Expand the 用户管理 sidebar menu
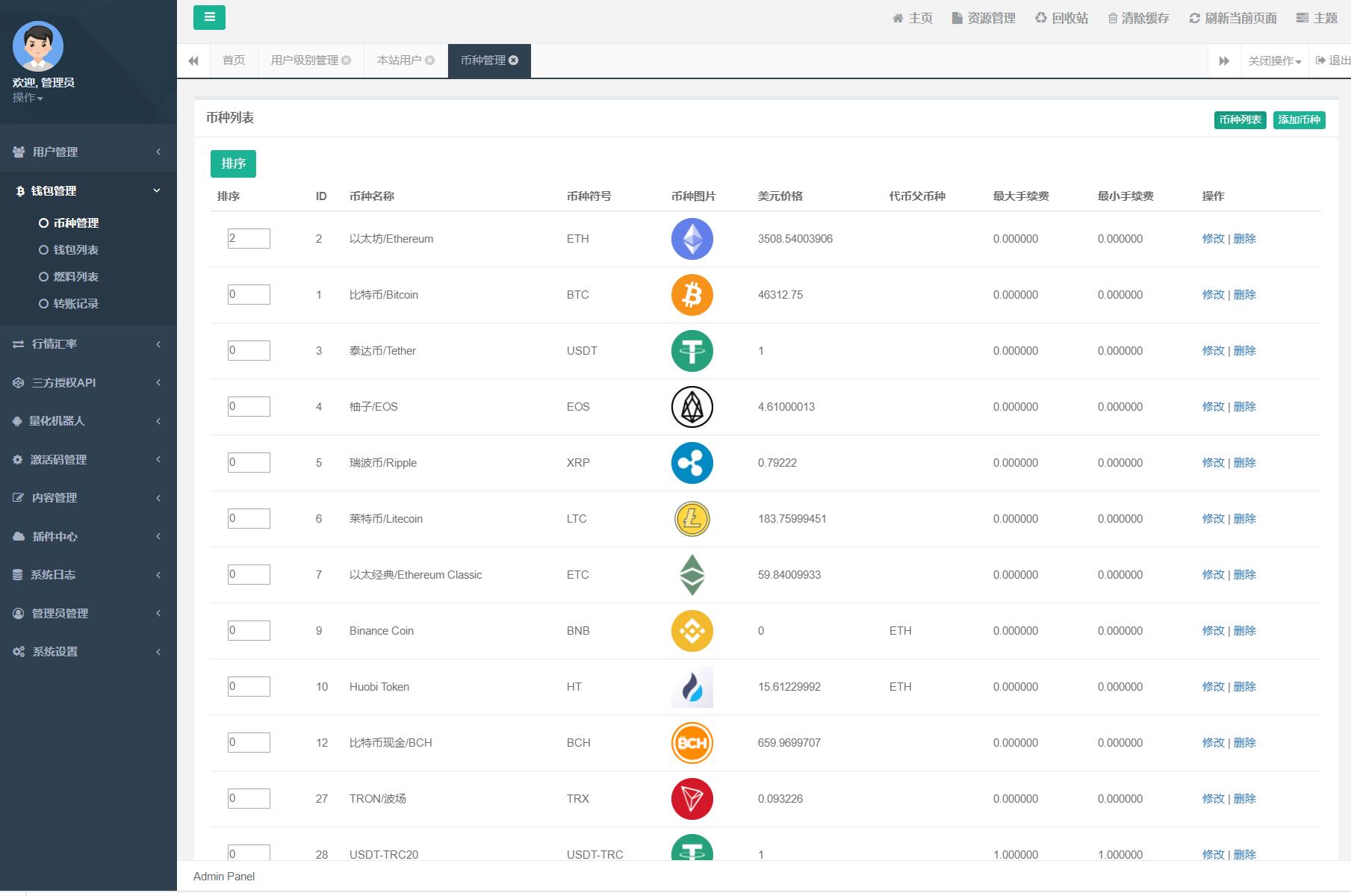The height and width of the screenshot is (896, 1351). coord(88,152)
